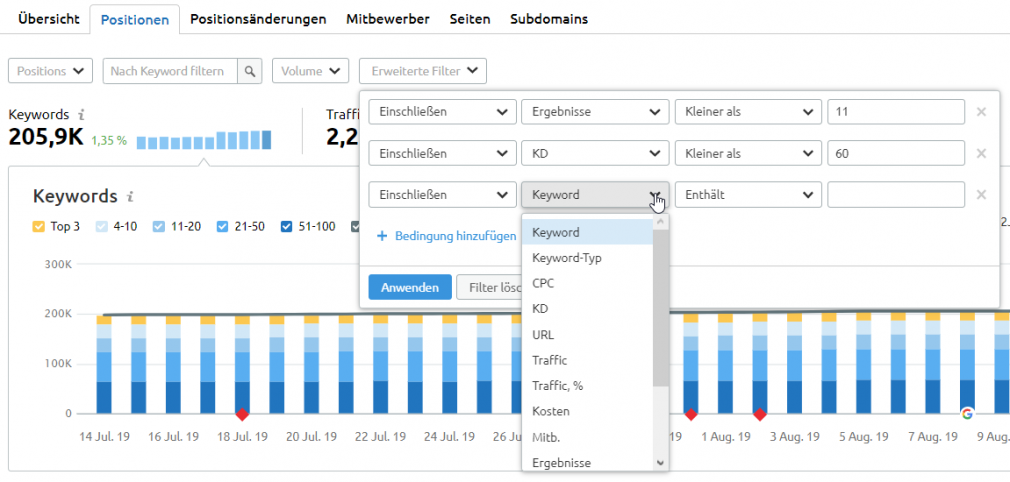Click the Google update icon near 9 Aug.
The height and width of the screenshot is (482, 1010).
click(x=967, y=414)
